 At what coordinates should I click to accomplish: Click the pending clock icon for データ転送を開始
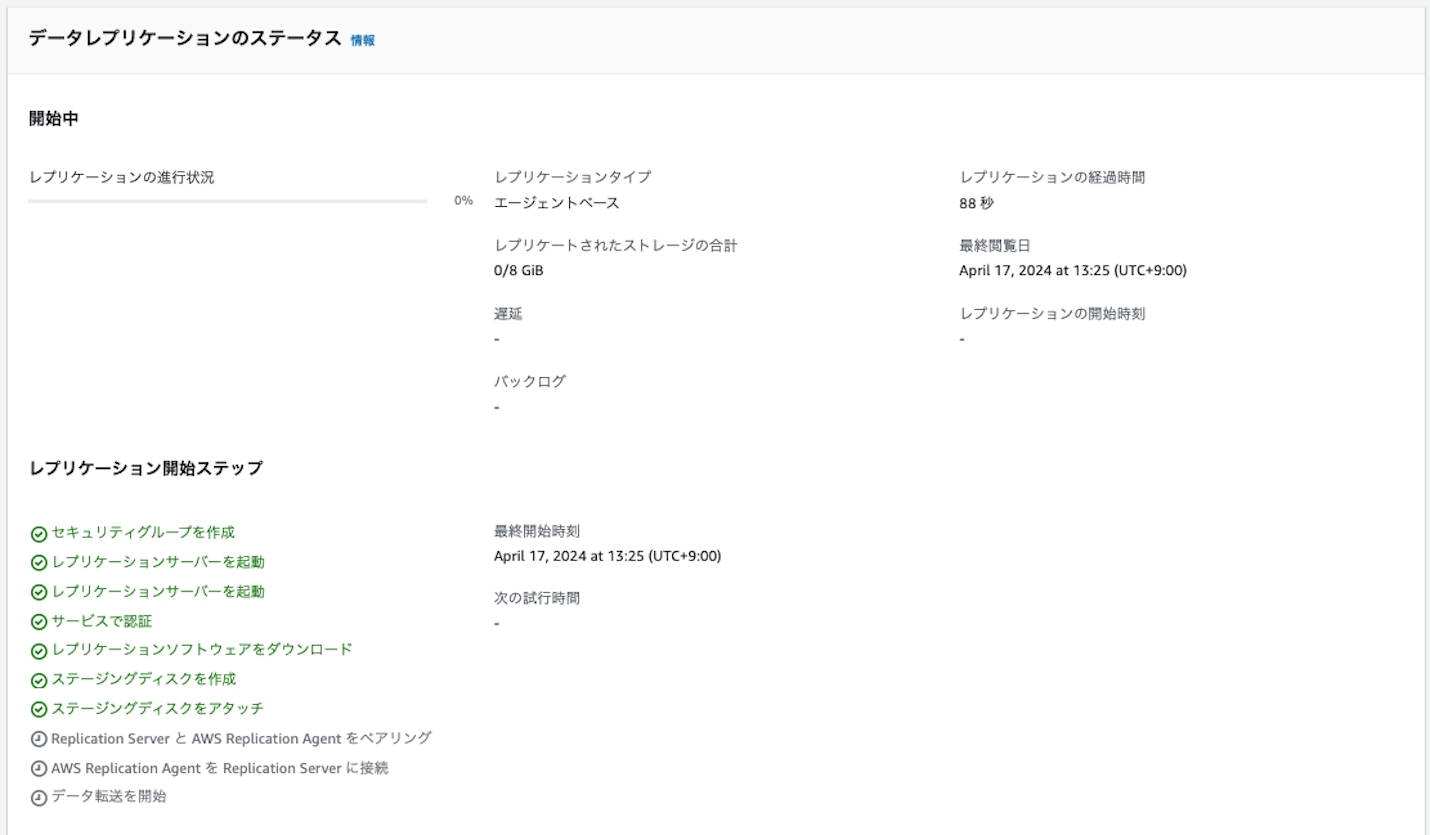39,798
